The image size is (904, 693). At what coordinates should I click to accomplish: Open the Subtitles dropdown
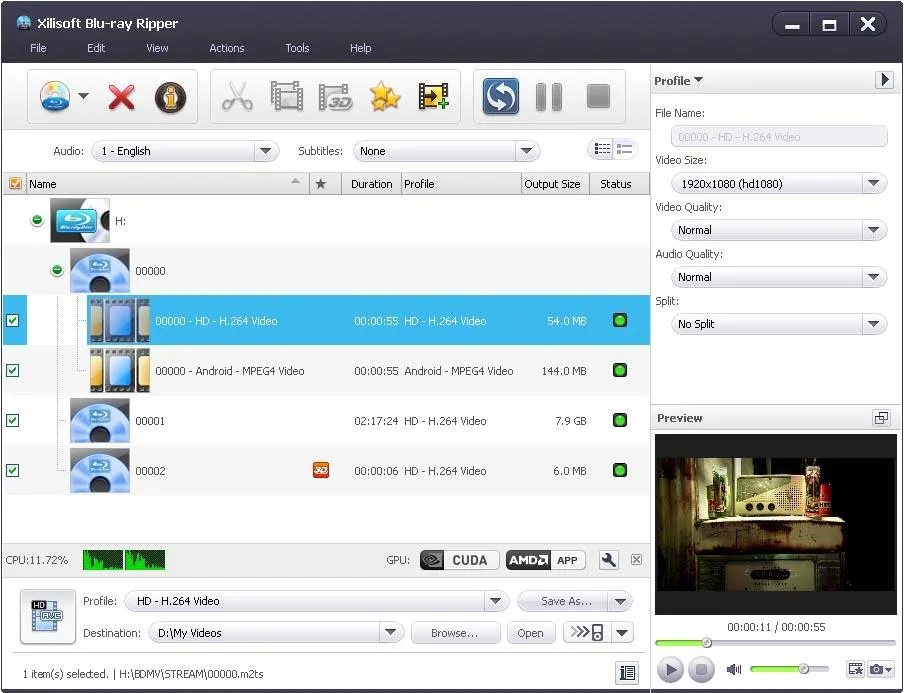[527, 150]
